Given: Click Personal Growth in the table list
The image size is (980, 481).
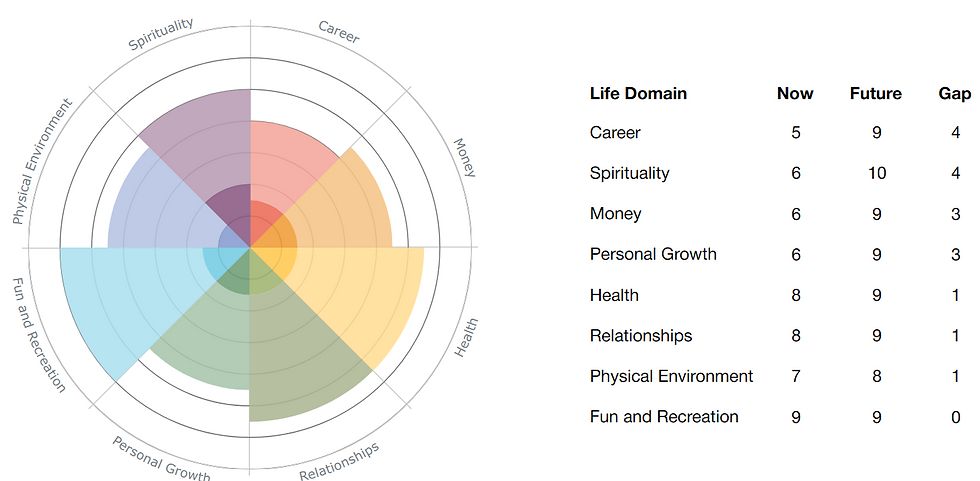Looking at the screenshot, I should [653, 254].
